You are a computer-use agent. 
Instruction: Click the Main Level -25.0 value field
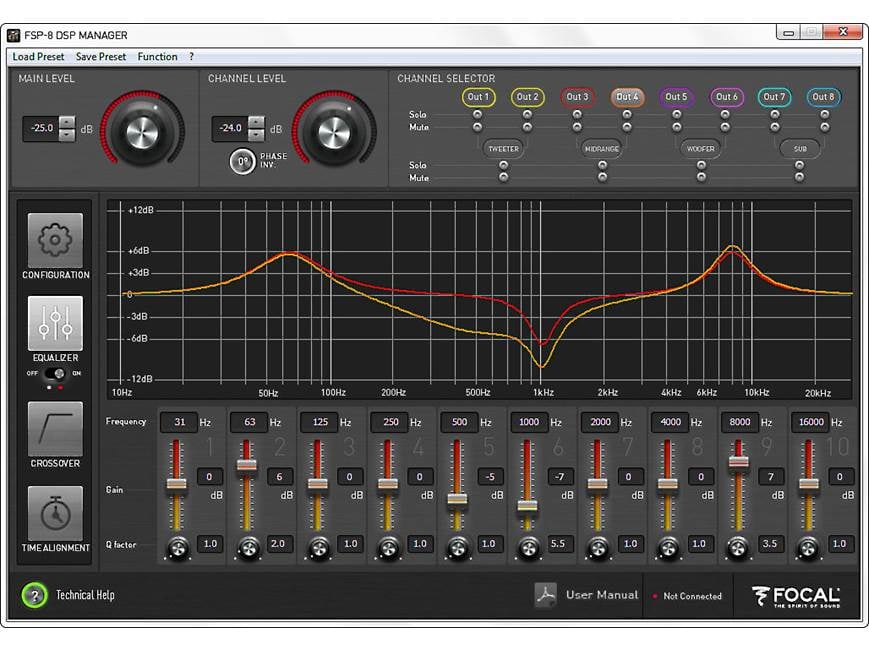click(x=41, y=128)
